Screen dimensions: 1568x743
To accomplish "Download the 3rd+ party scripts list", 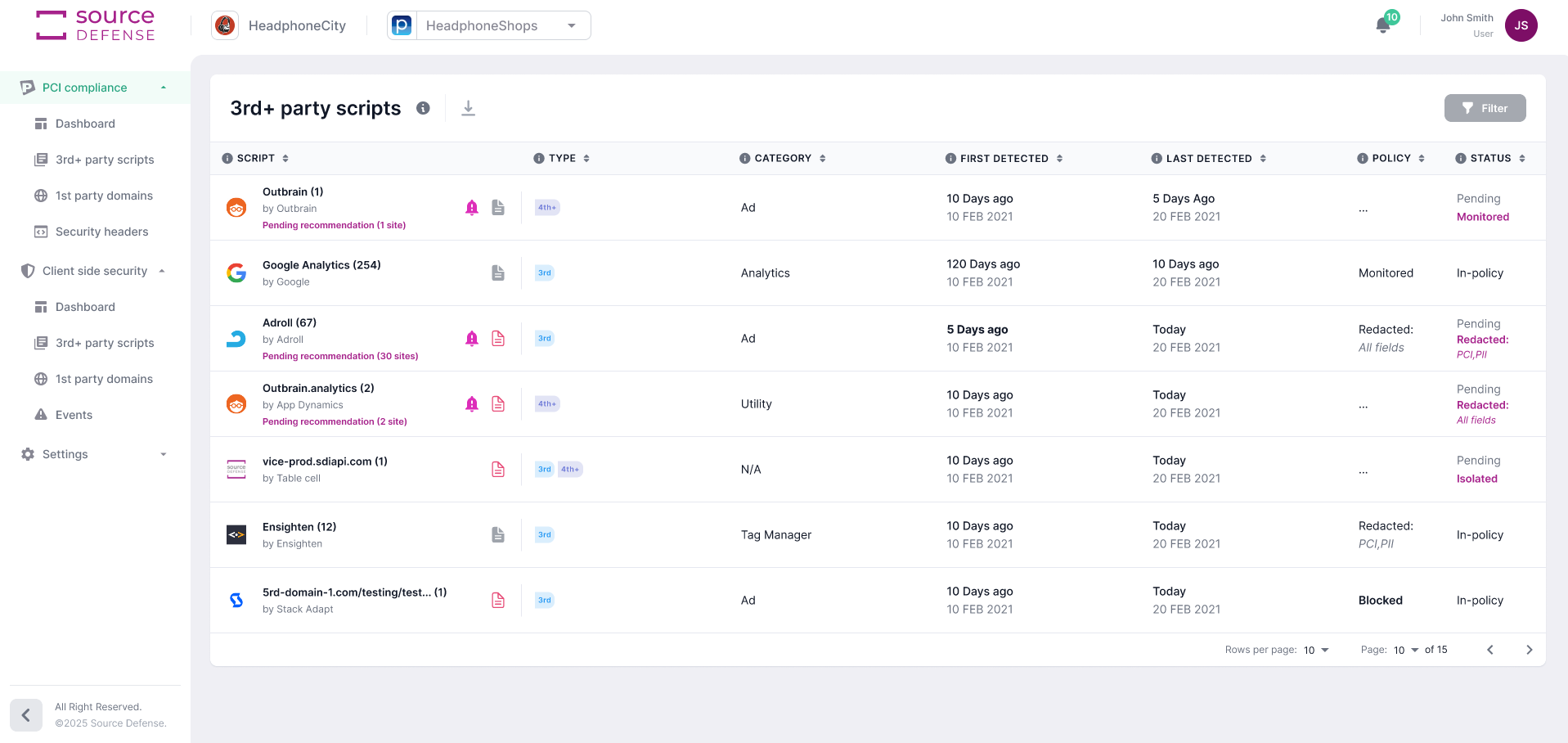I will (468, 108).
